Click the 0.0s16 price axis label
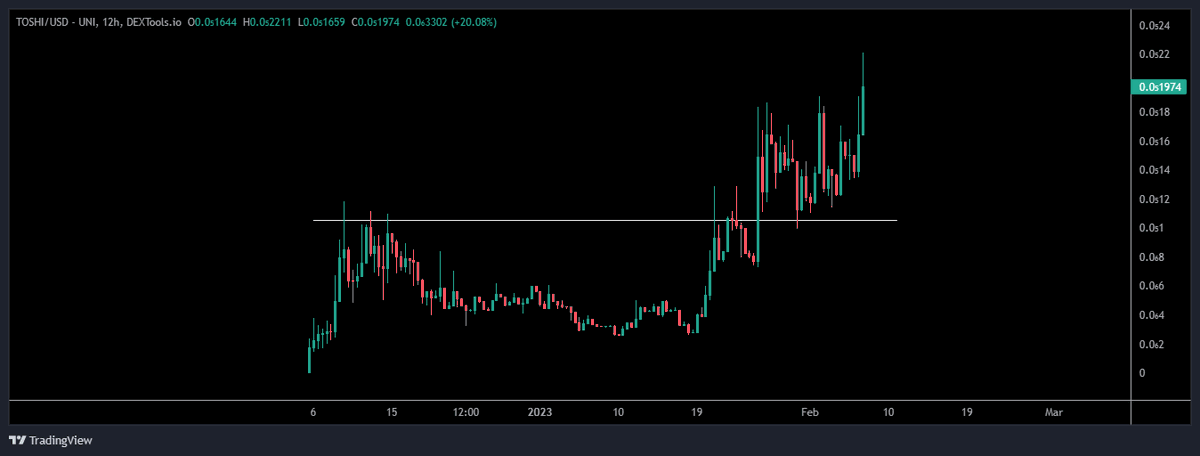 point(1154,141)
